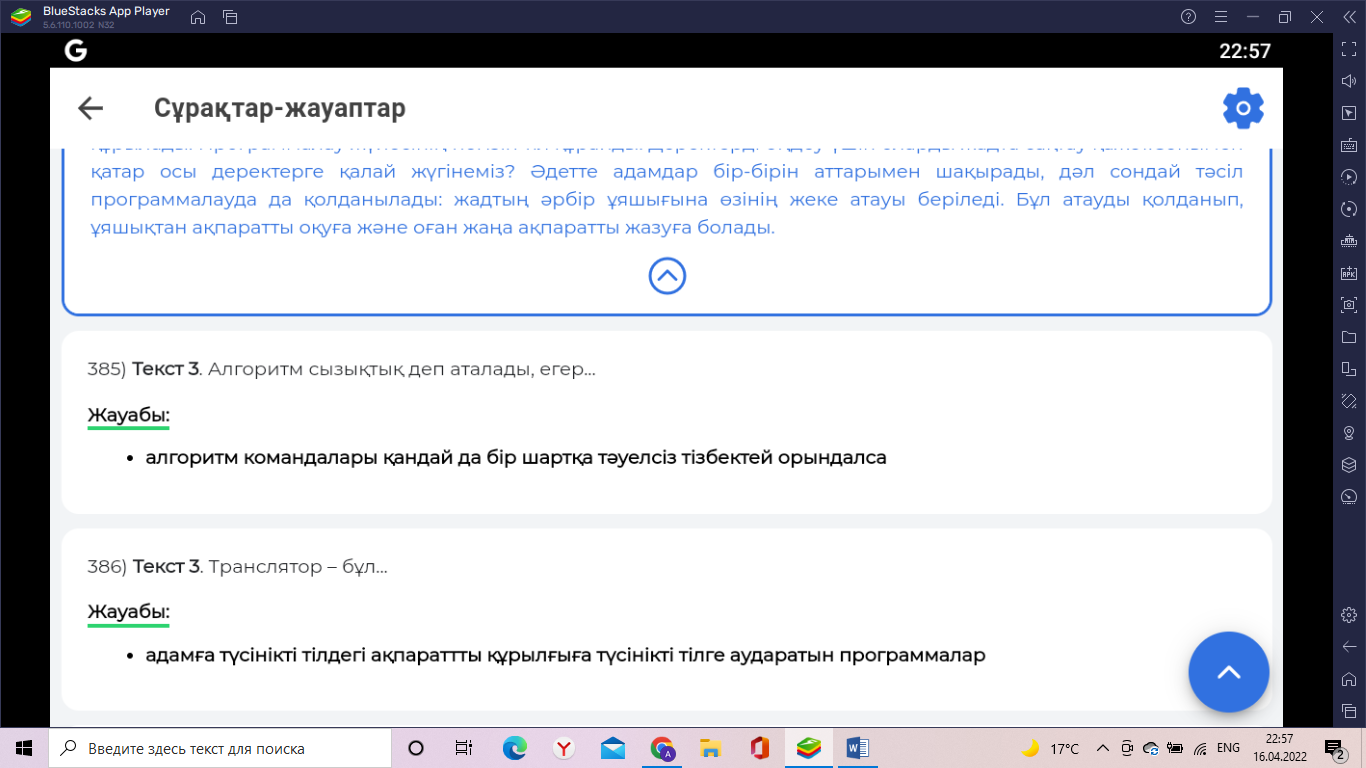Open BlueStacks home tab icon in title bar
1366x768 pixels.
(198, 17)
